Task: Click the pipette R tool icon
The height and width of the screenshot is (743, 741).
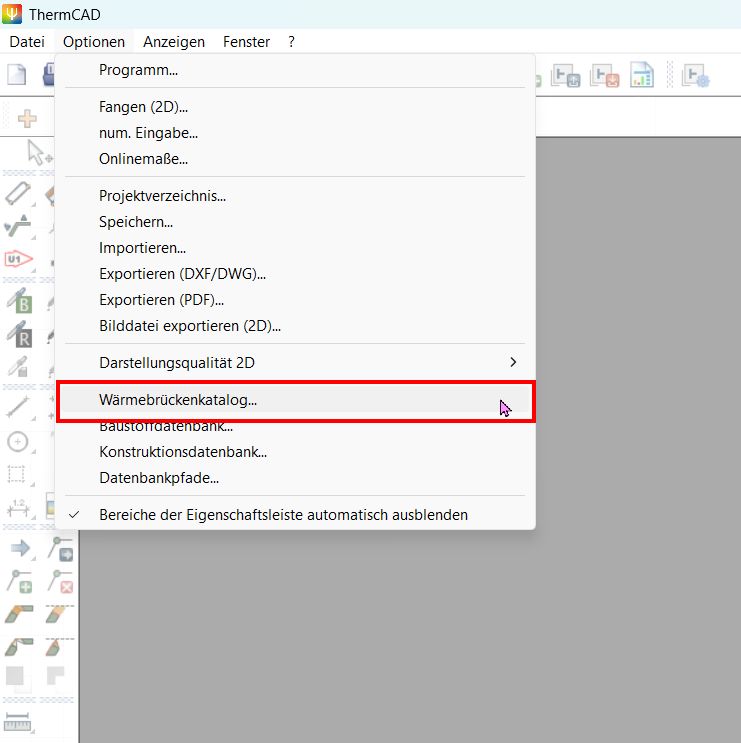Action: click(x=19, y=336)
